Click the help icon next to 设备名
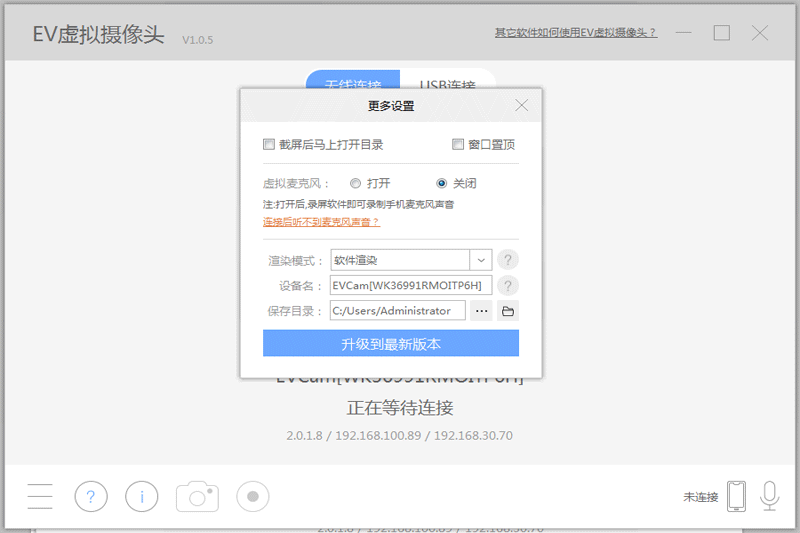The image size is (800, 533). pos(508,286)
